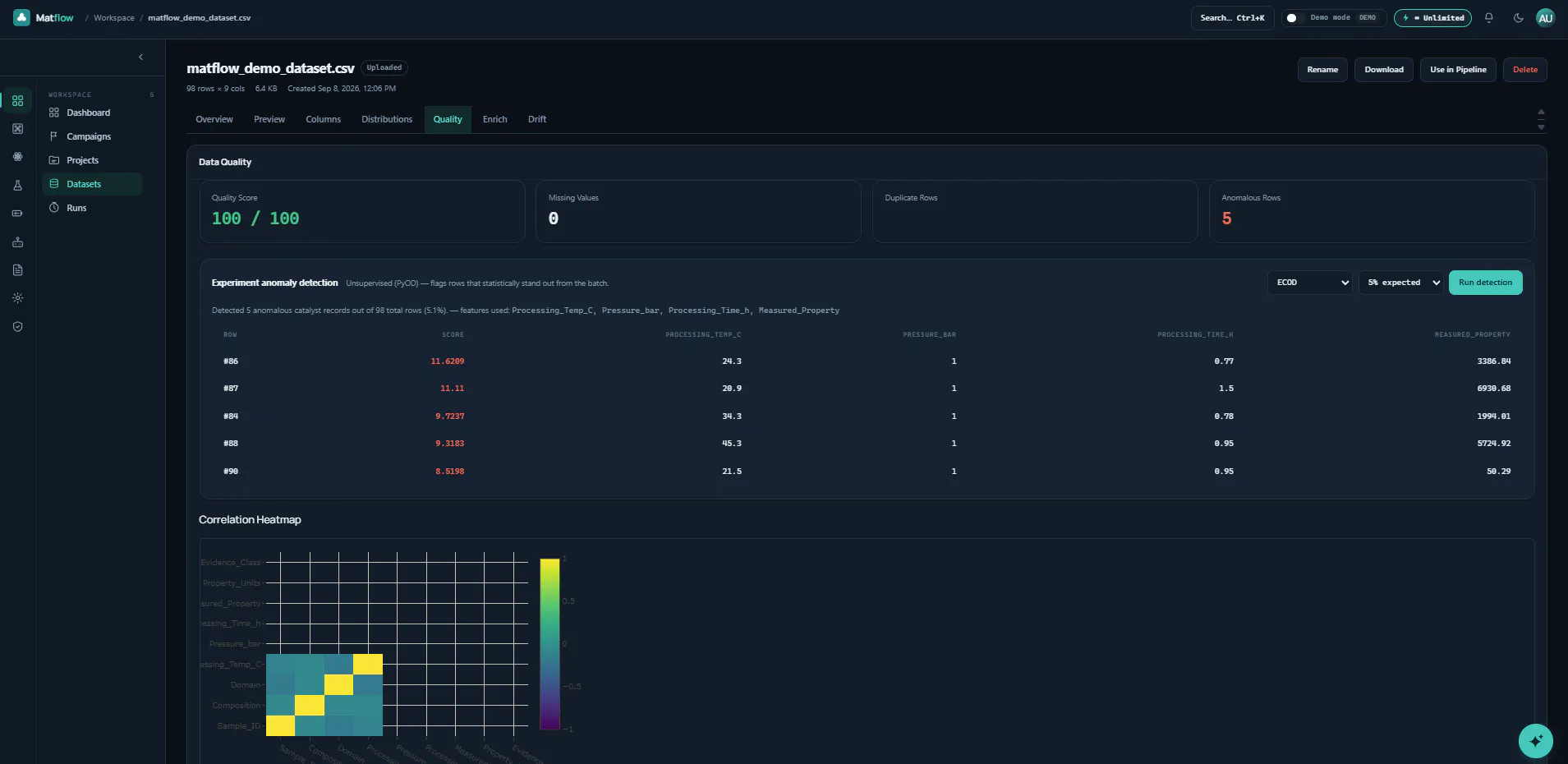Open the notifications bell

[1488, 18]
